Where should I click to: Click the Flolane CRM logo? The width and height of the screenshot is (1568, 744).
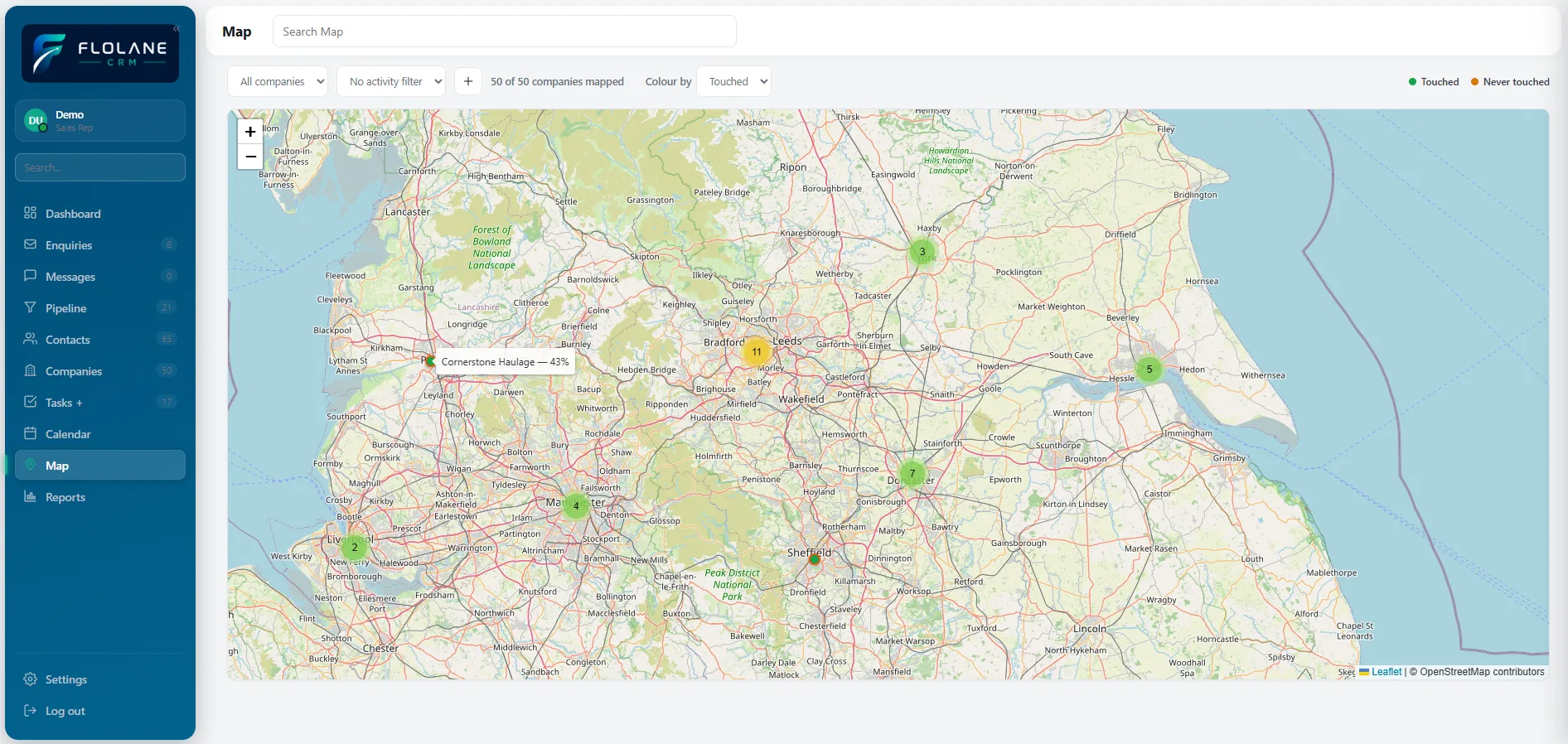pyautogui.click(x=100, y=53)
